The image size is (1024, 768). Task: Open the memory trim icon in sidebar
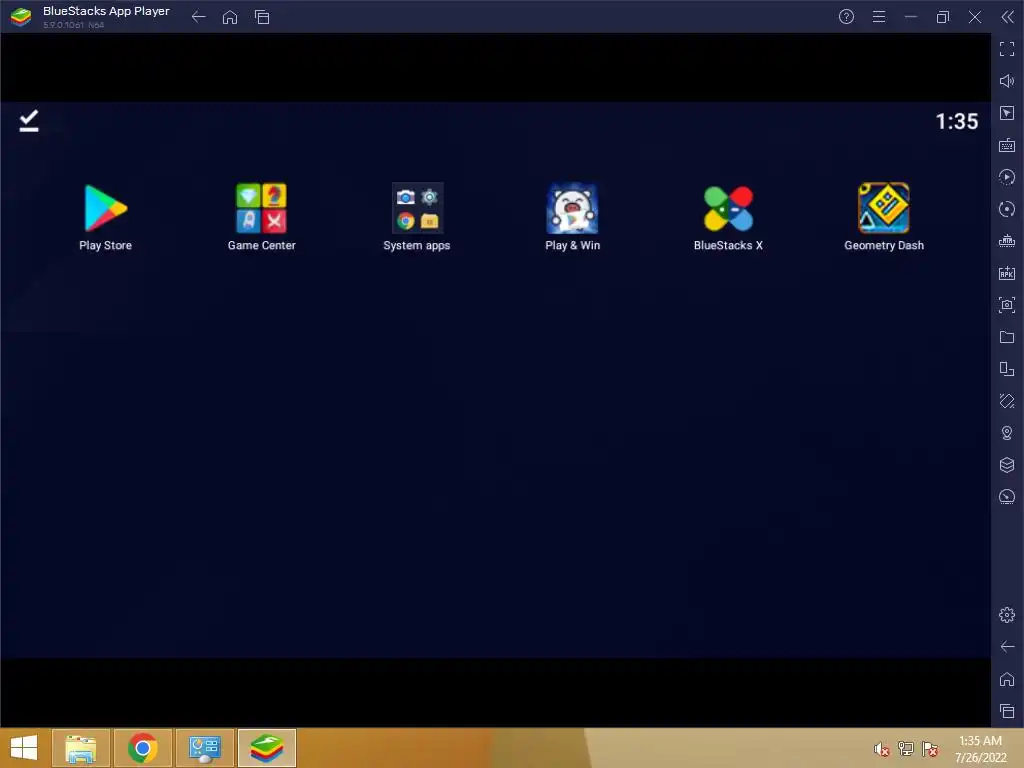point(1007,241)
